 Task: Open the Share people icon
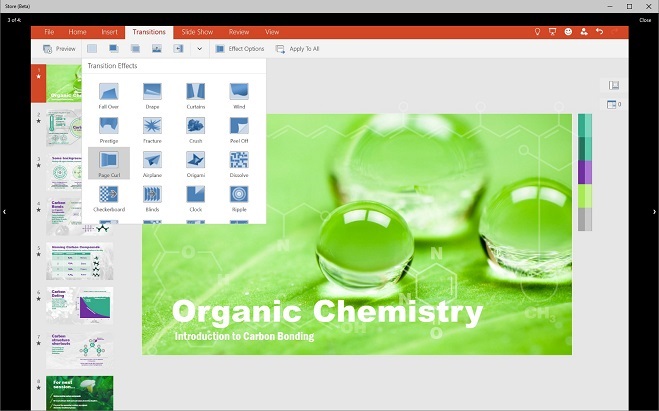(584, 32)
